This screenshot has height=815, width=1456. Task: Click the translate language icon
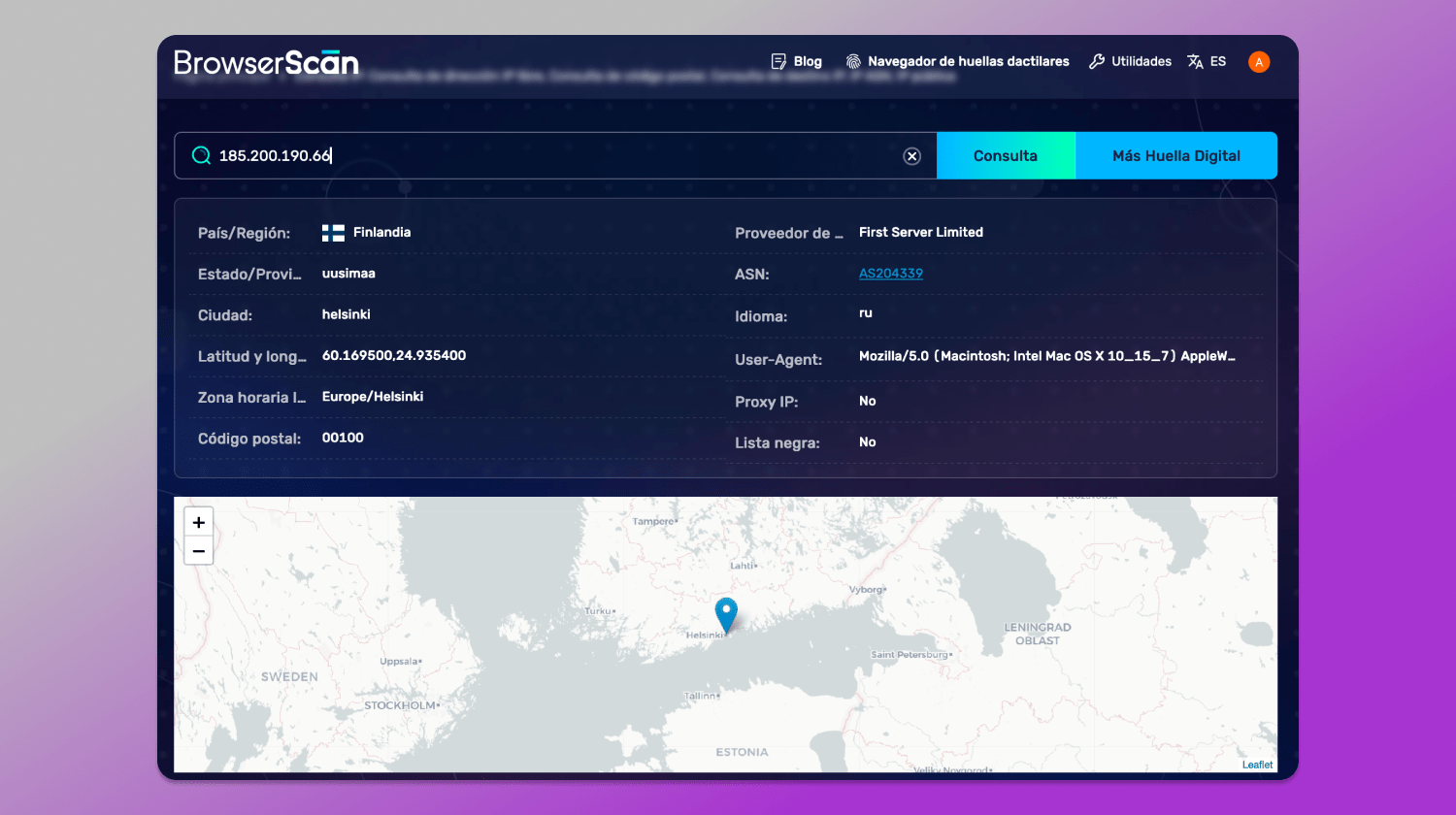click(1195, 61)
